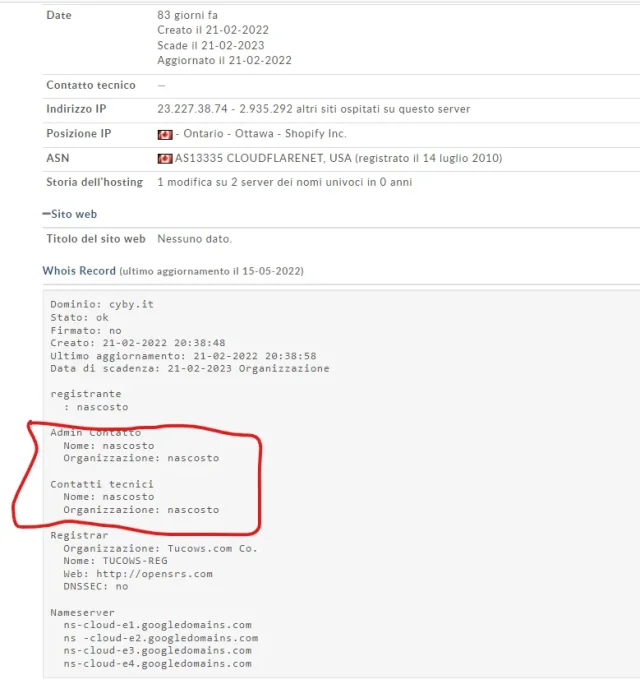Select nameserver ns-cloud-e3.googledomains.com

[157, 650]
